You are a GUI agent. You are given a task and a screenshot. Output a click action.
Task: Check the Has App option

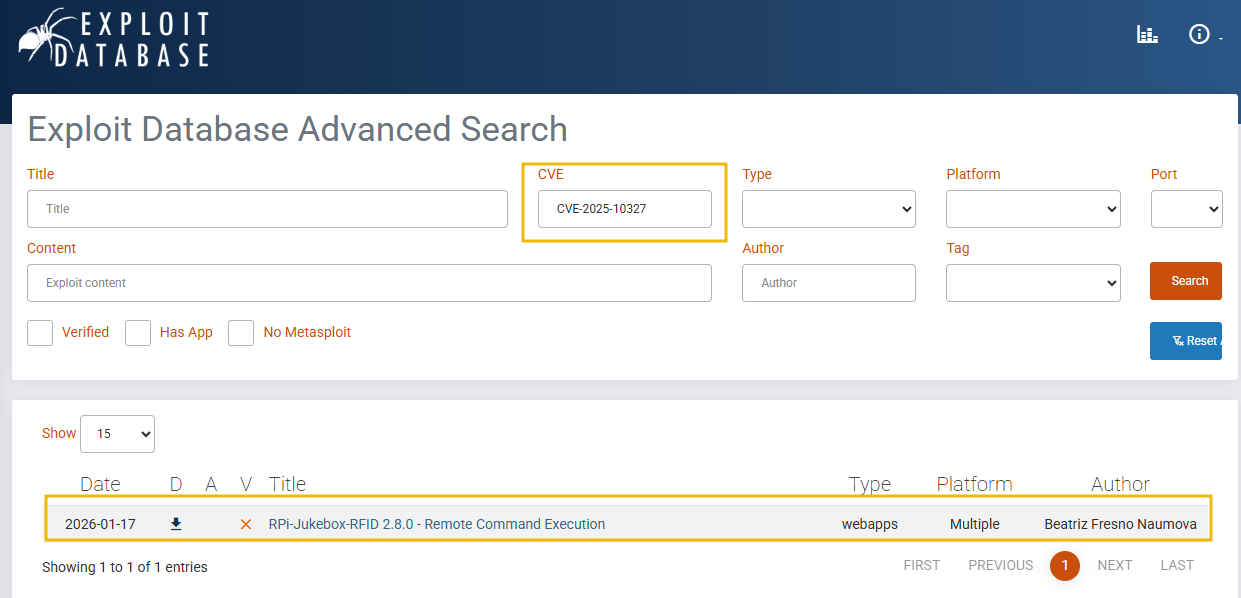pos(137,332)
